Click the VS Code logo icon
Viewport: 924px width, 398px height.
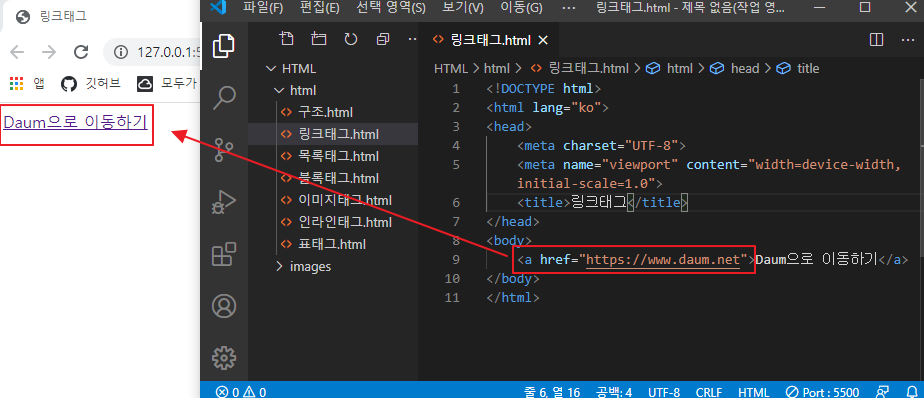click(x=218, y=8)
